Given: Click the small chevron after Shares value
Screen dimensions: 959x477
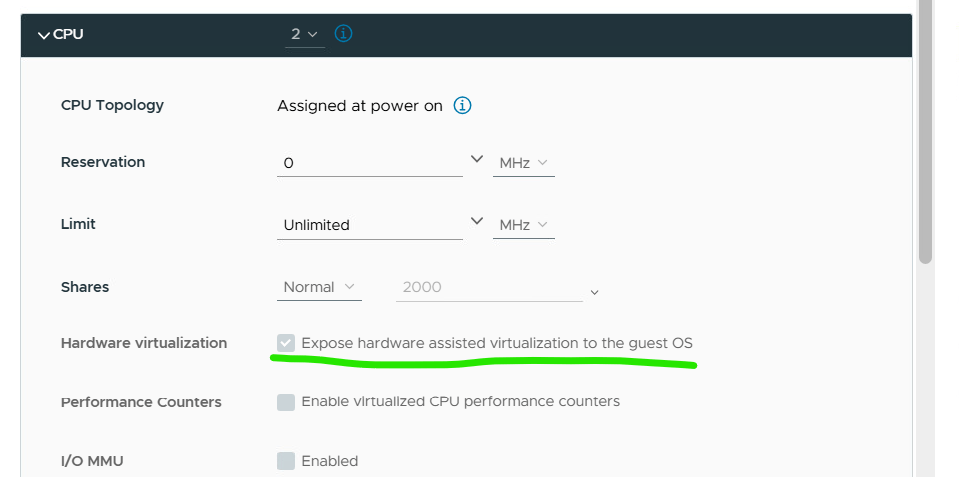Looking at the screenshot, I should [x=594, y=292].
